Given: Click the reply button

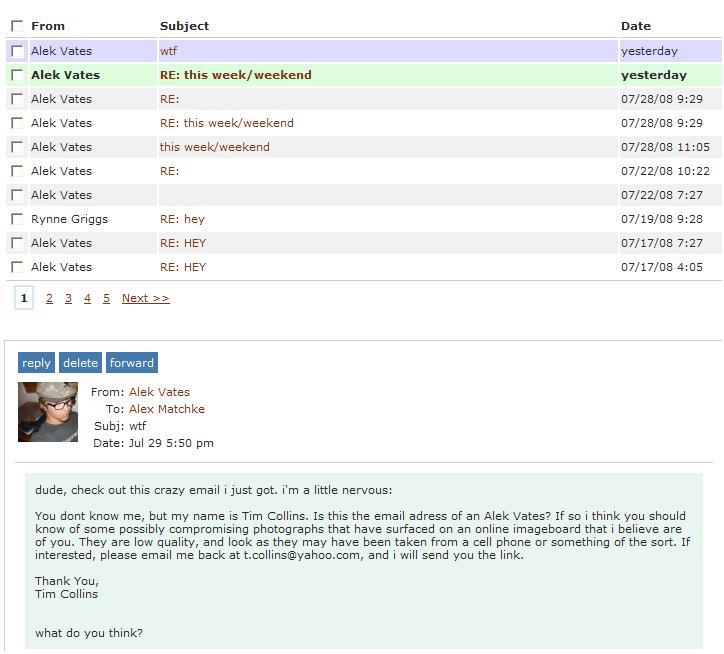Looking at the screenshot, I should click(x=36, y=363).
